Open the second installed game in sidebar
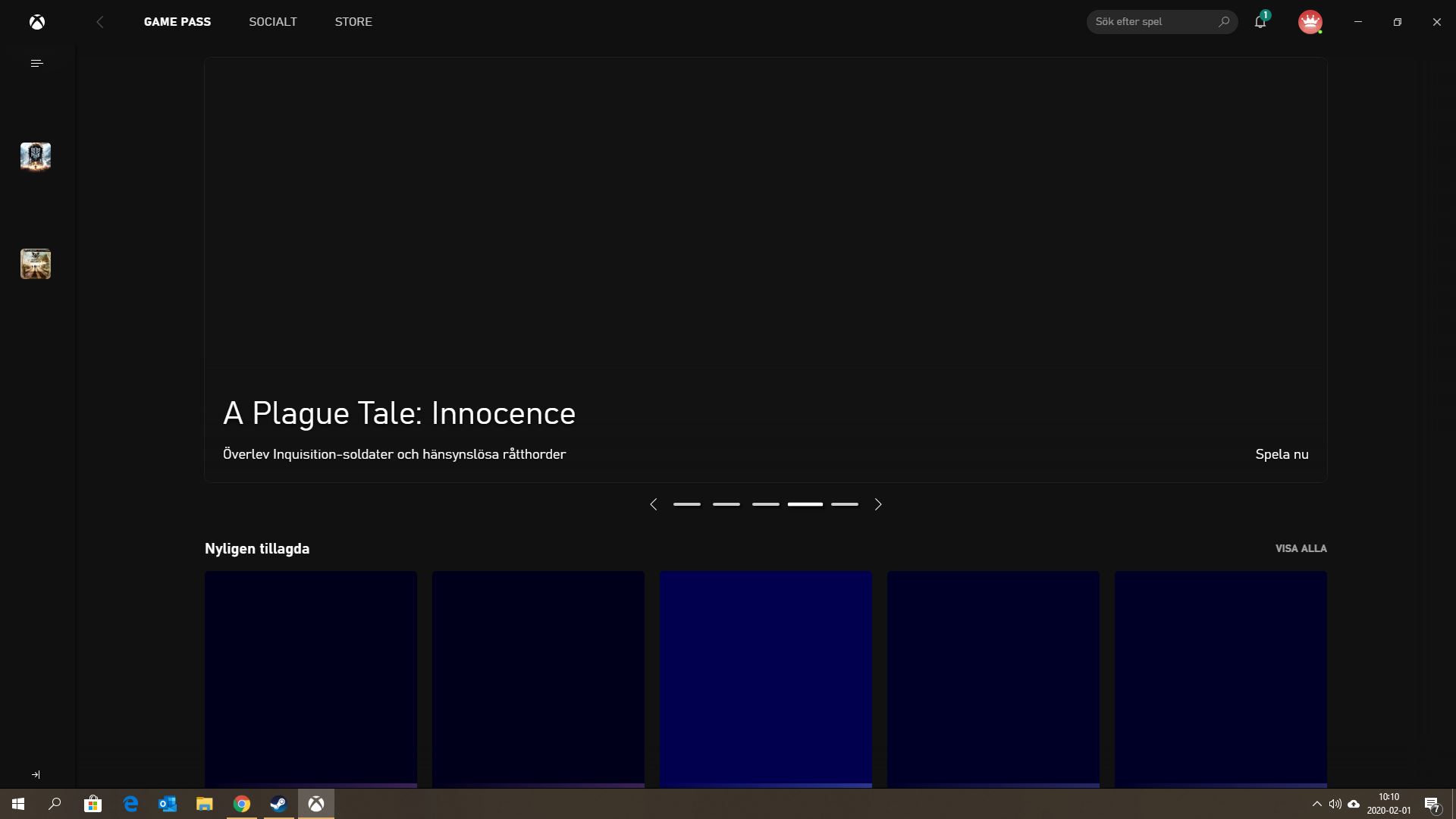Screen dimensions: 1456x819 click(x=36, y=264)
